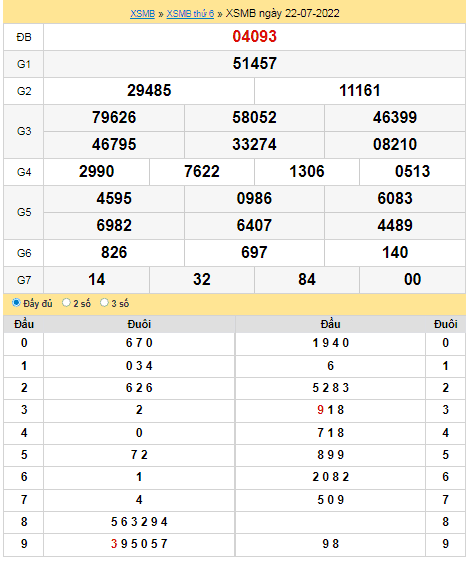Click the G5 number 6083

click(395, 198)
